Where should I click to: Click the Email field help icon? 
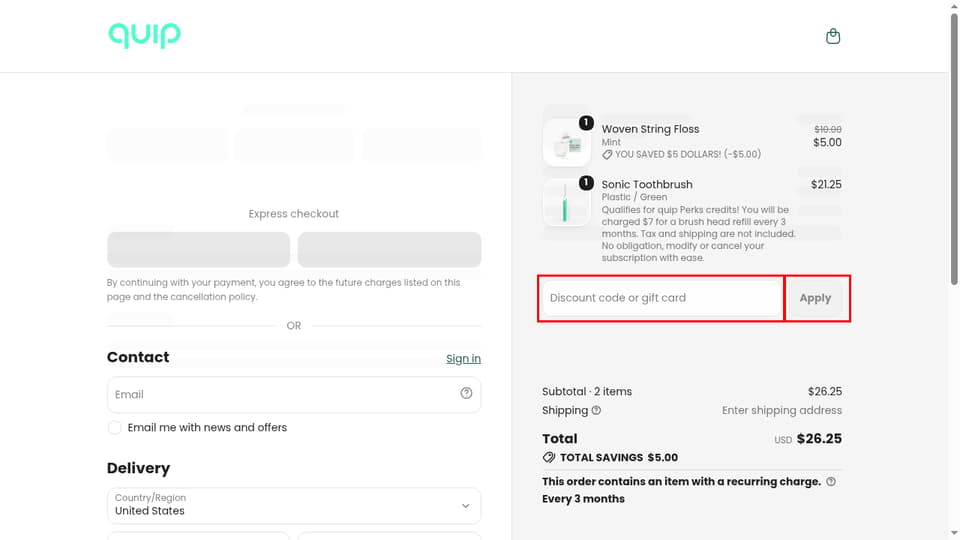[x=466, y=393]
